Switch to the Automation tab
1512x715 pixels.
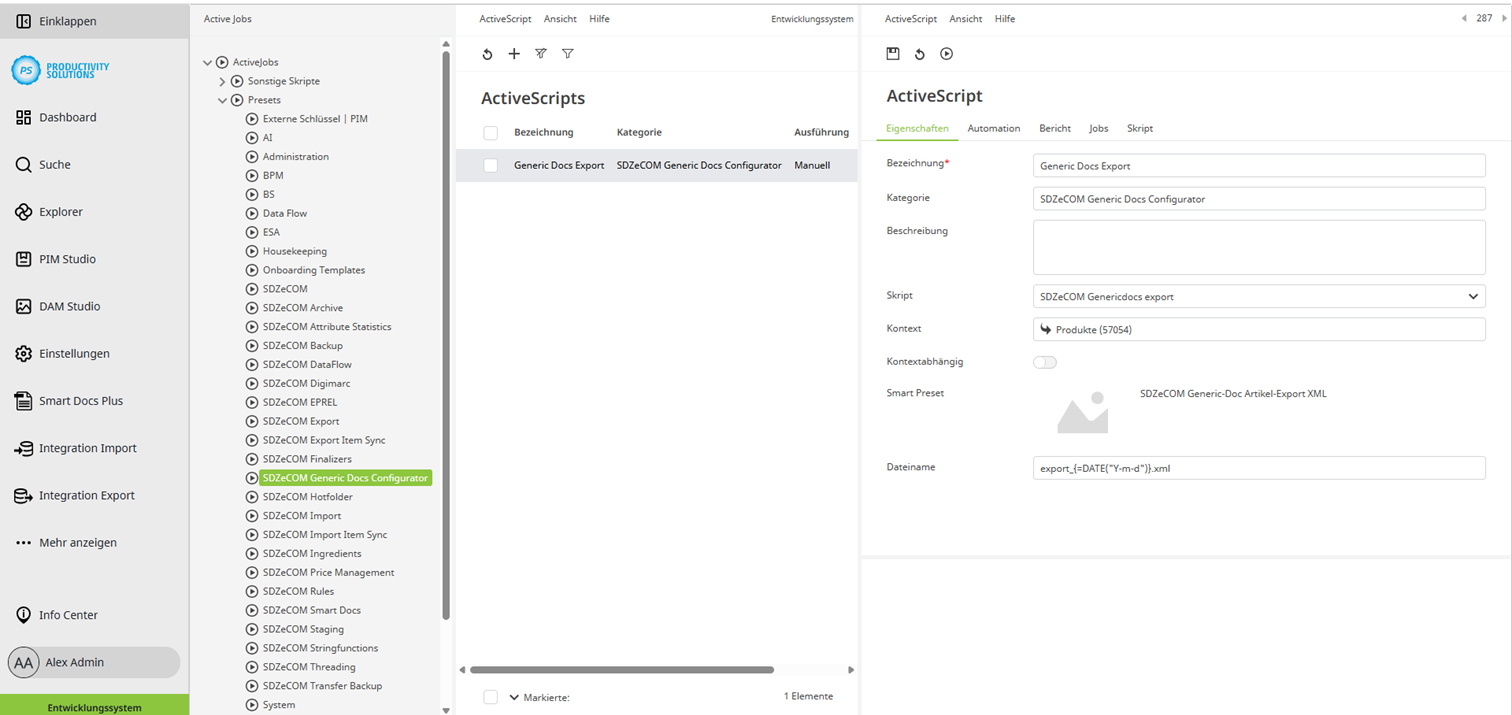pyautogui.click(x=993, y=128)
